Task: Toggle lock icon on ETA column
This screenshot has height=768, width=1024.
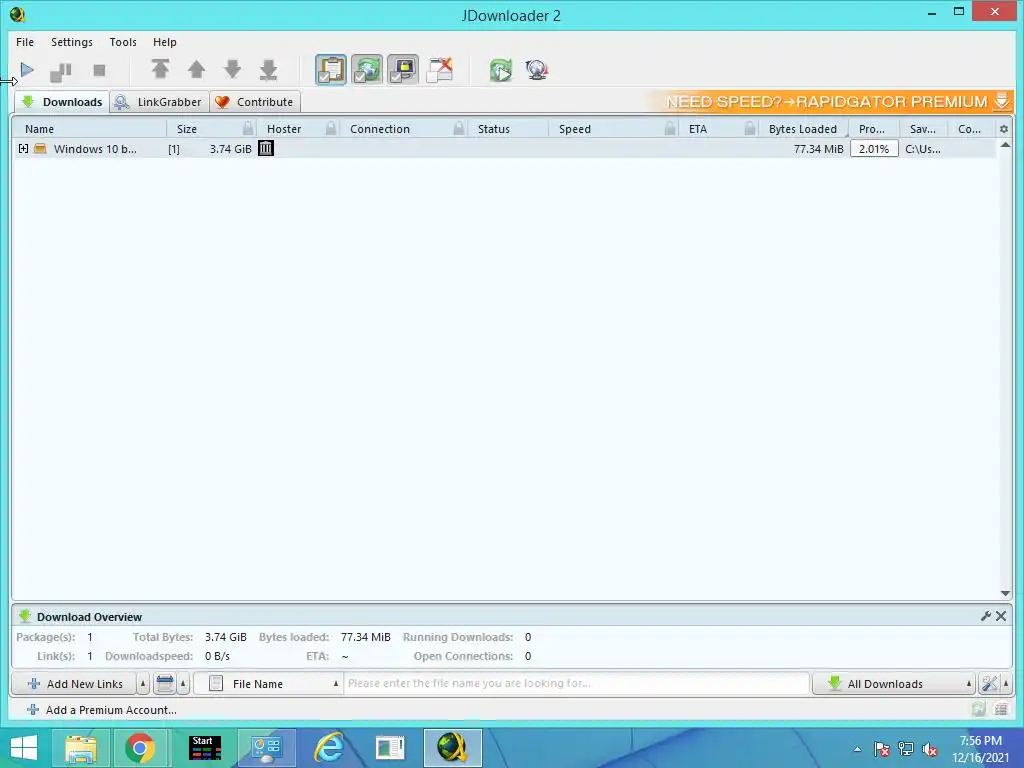Action: click(x=750, y=128)
